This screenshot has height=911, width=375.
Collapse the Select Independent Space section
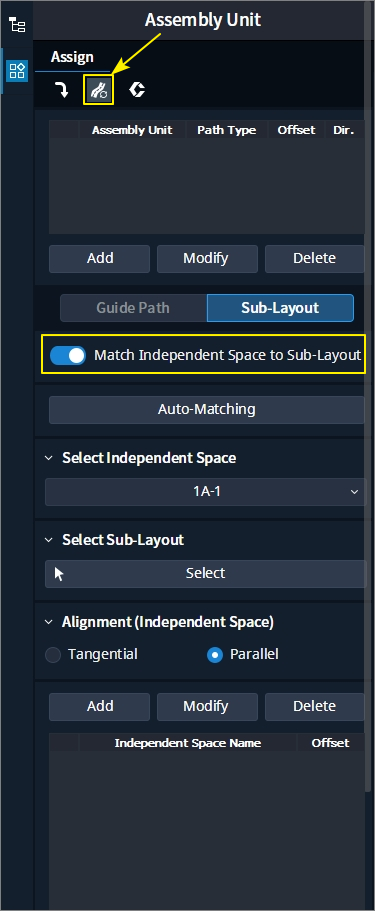pyautogui.click(x=49, y=458)
